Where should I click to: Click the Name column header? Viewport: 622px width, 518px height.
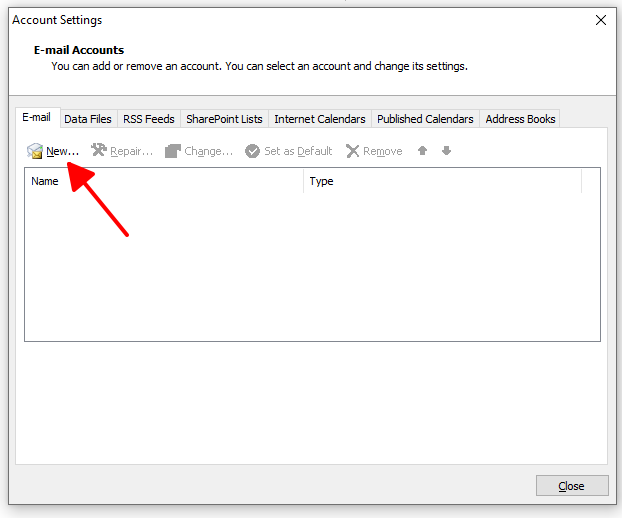[x=164, y=181]
